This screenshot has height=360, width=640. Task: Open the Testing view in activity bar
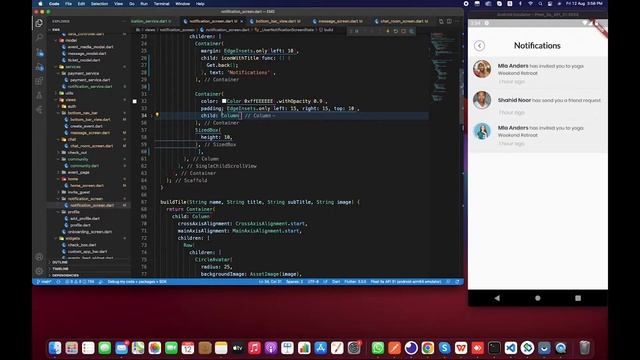39,95
